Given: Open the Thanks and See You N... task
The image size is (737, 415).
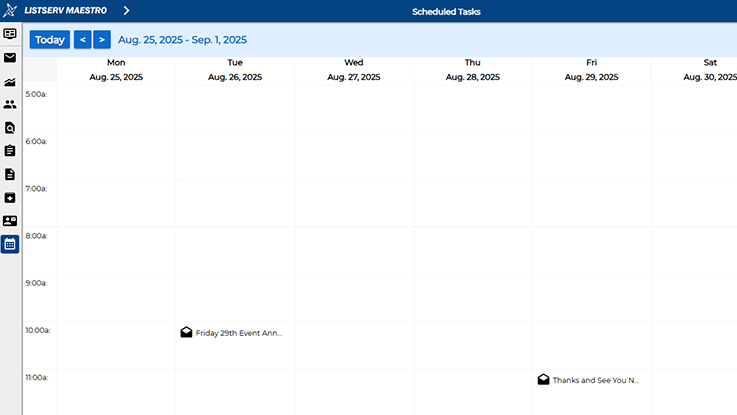Looking at the screenshot, I should [588, 380].
